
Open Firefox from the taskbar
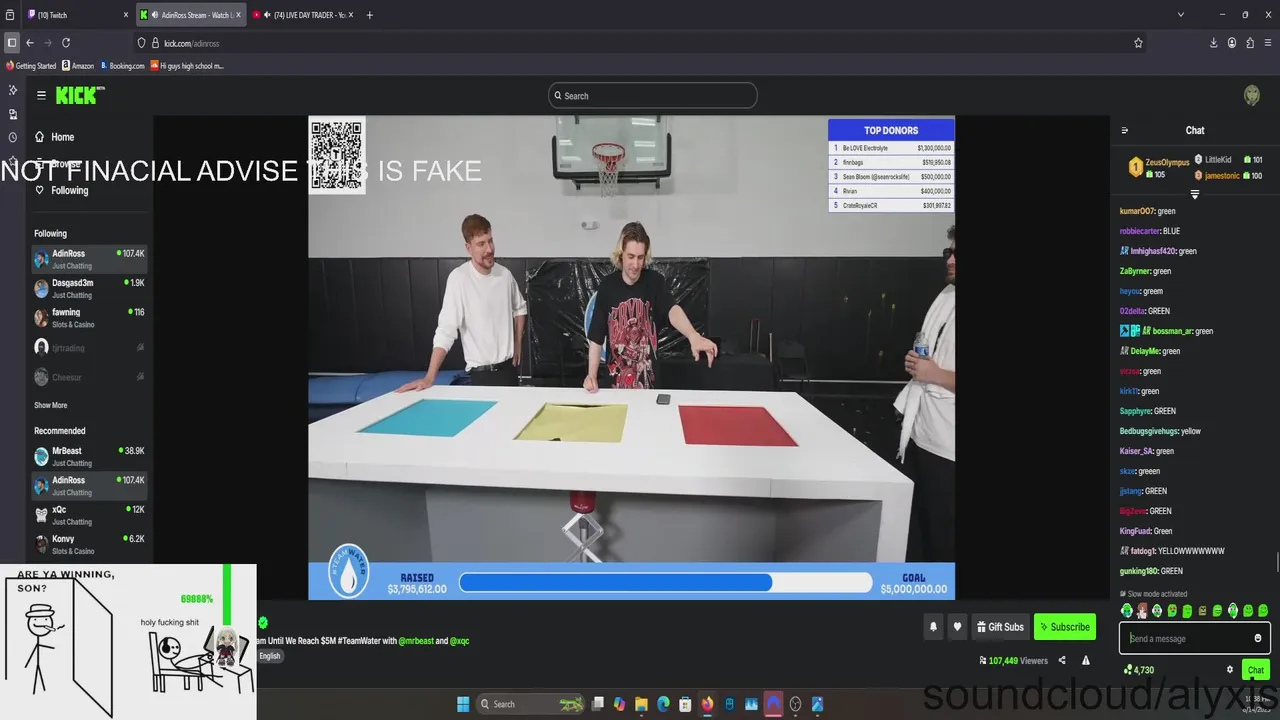click(x=708, y=704)
